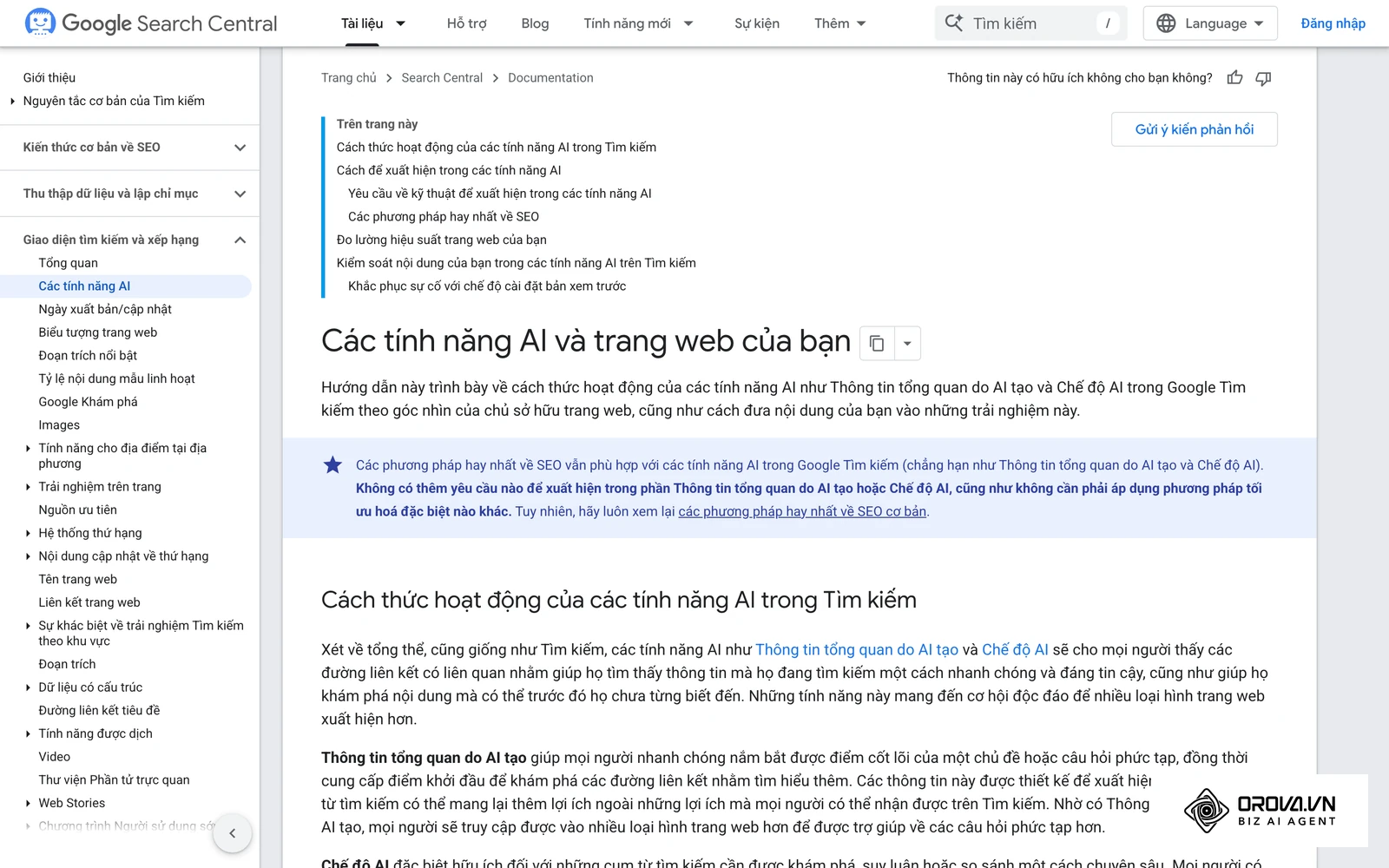
Task: Open Google Khám phá sidebar item
Action: click(x=88, y=402)
